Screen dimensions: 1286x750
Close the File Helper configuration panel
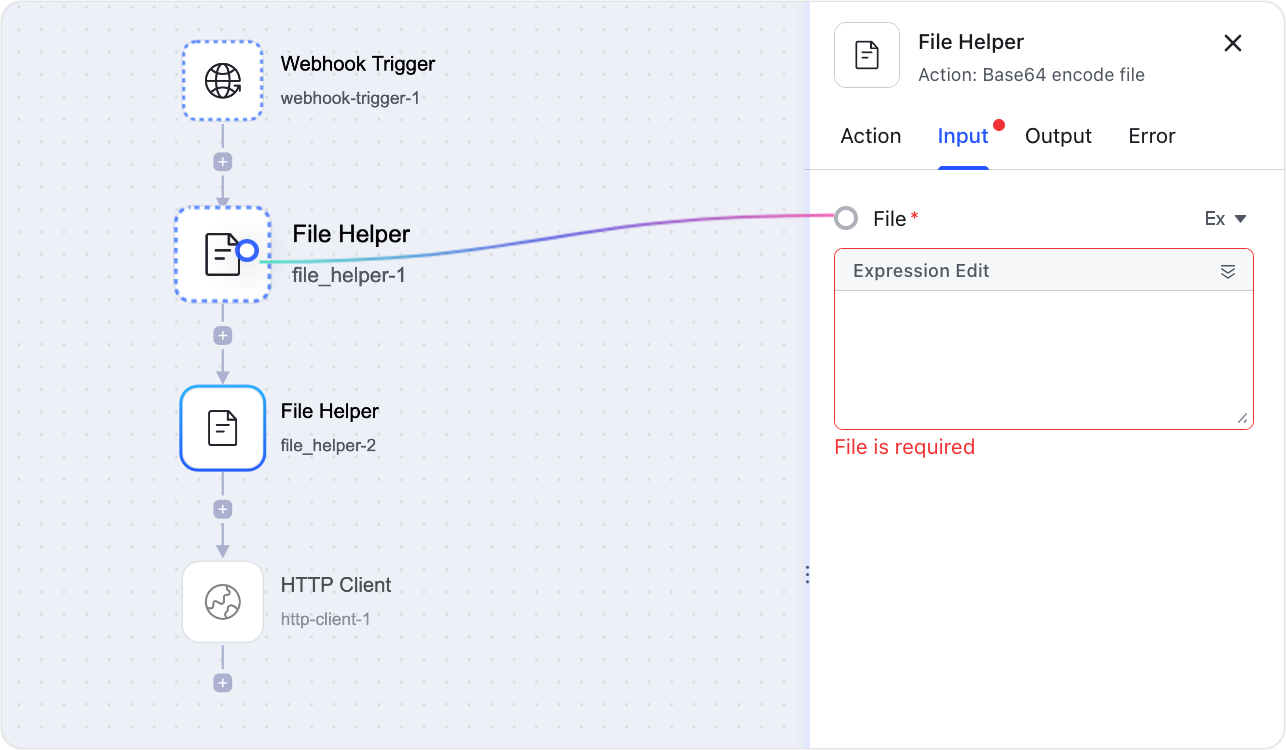[1232, 43]
